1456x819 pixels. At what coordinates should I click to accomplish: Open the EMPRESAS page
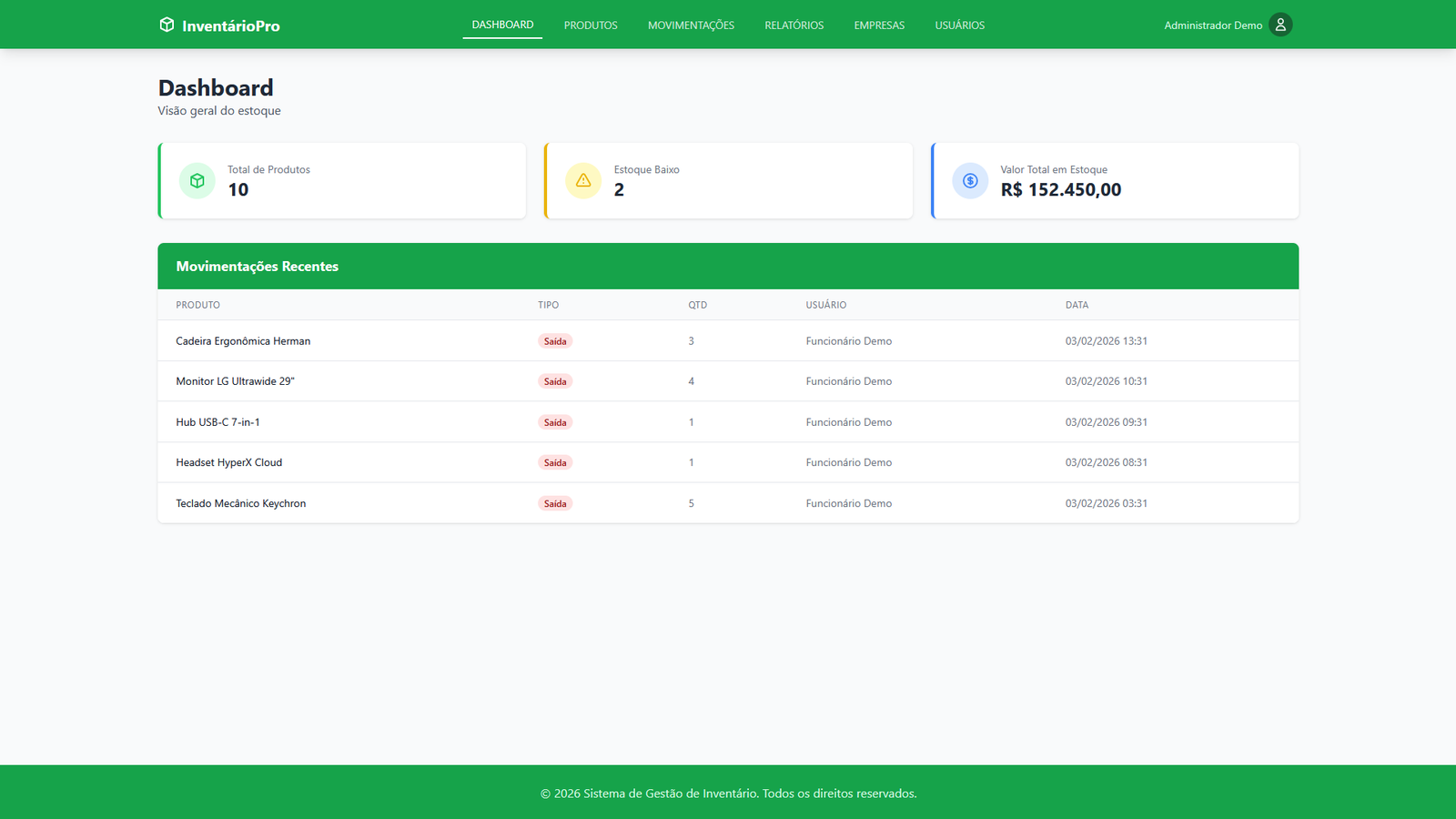click(878, 25)
